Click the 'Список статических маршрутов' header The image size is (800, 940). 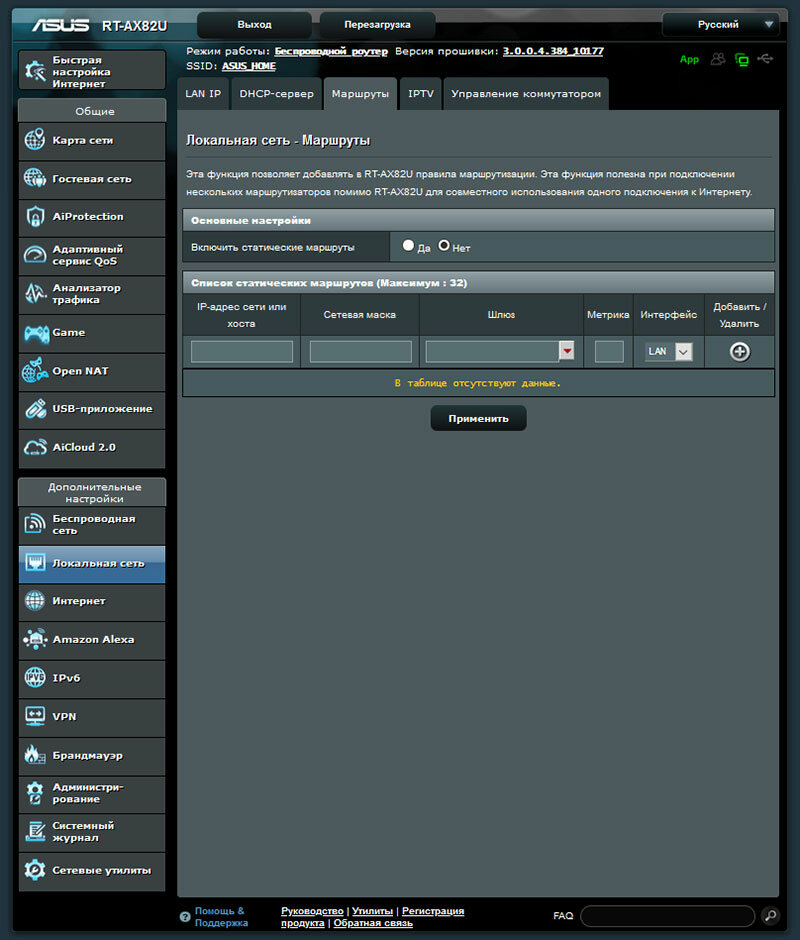pos(479,283)
